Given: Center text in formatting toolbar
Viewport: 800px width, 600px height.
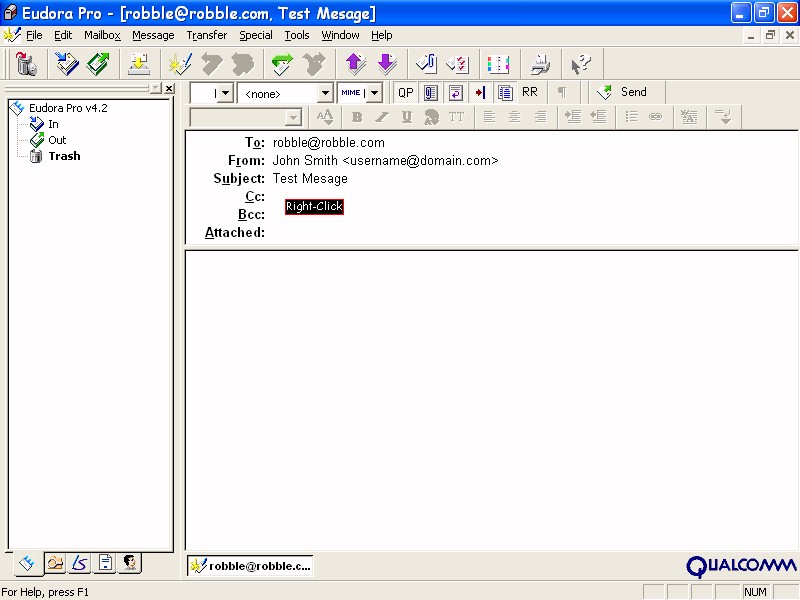Looking at the screenshot, I should pos(514,117).
